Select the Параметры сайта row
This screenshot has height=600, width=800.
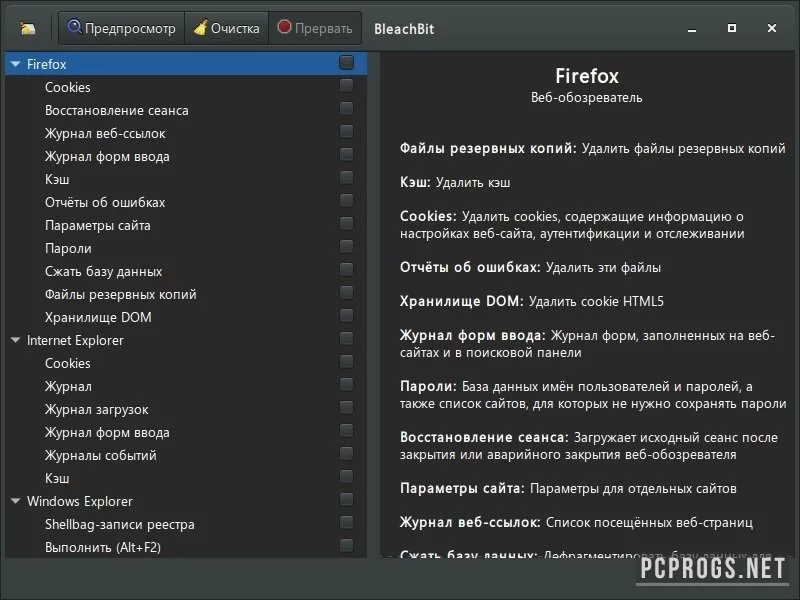click(186, 225)
